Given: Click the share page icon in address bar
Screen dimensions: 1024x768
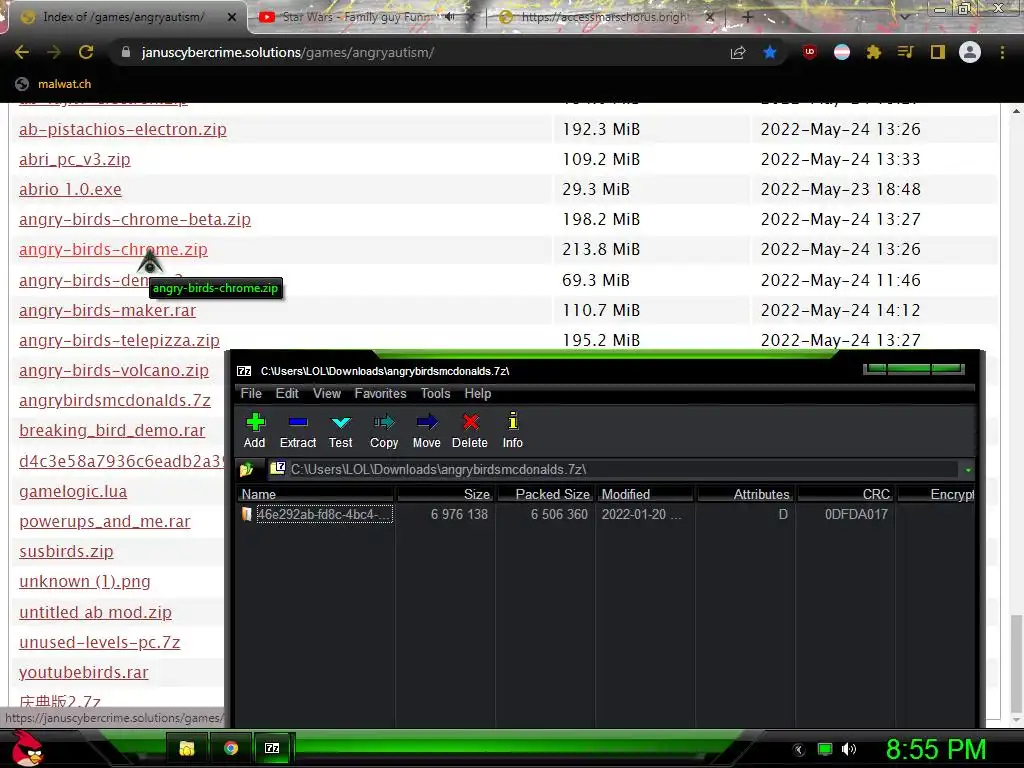Looking at the screenshot, I should click(x=738, y=52).
